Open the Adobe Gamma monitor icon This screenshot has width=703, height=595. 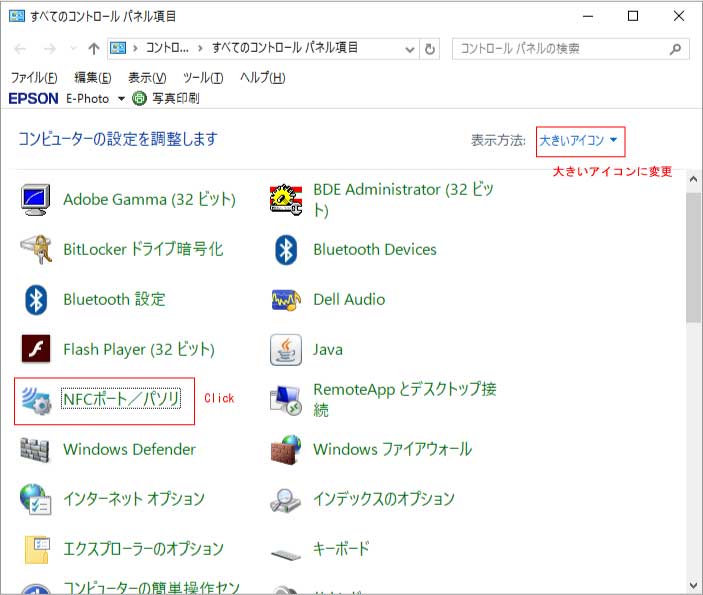[x=35, y=200]
